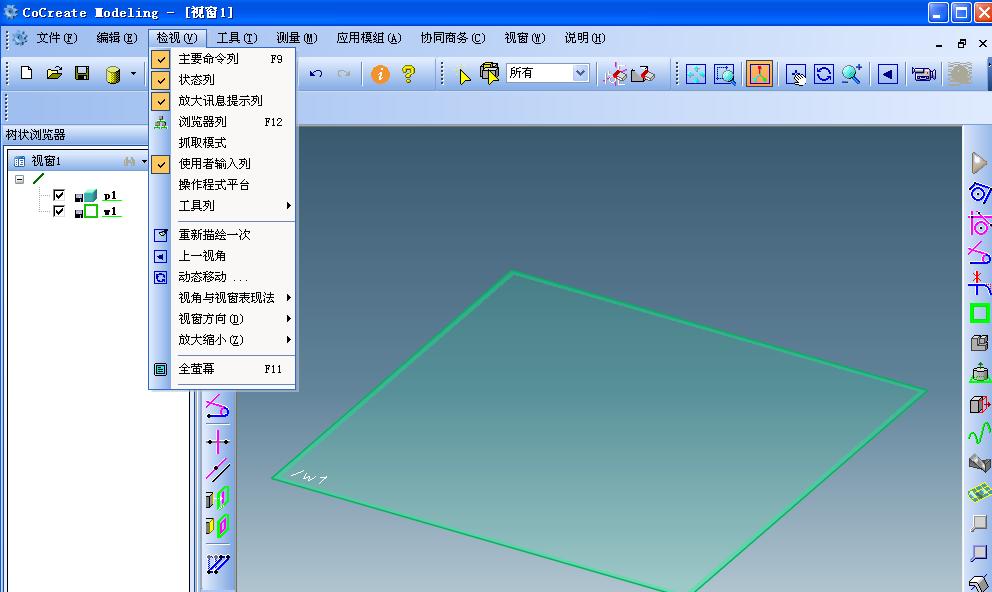Viewport: 992px width, 592px height.
Task: Uncheck the p1 part checkbox
Action: point(59,195)
